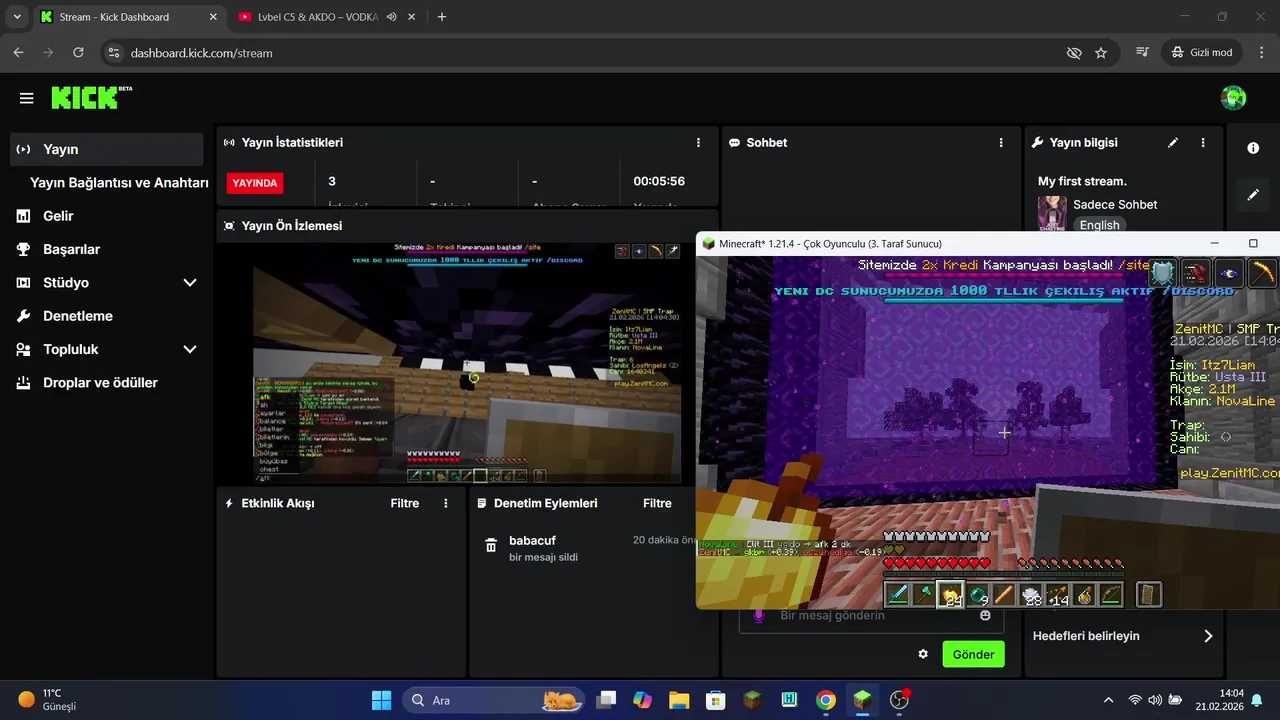Click the Bir mesaj gönderin chat input
Viewport: 1280px width, 720px height.
[x=872, y=616]
